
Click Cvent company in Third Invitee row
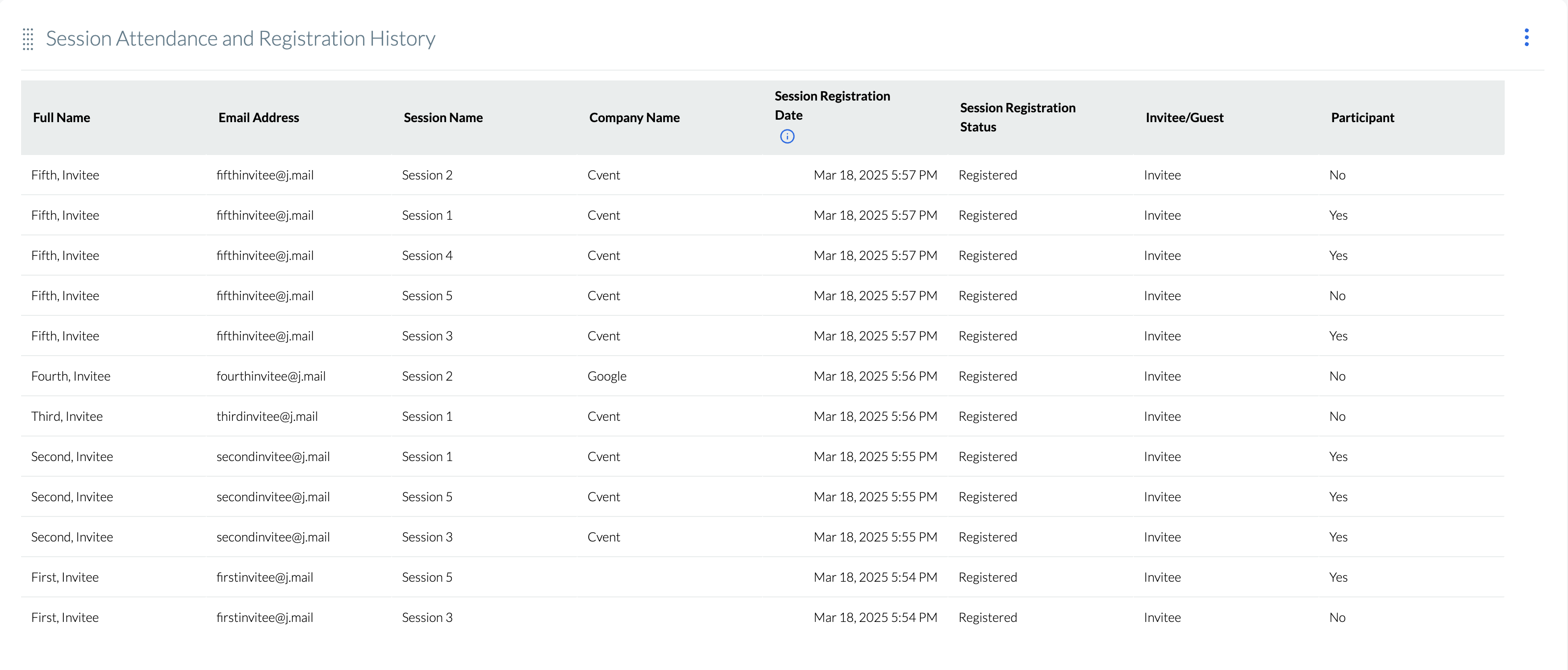tap(604, 416)
